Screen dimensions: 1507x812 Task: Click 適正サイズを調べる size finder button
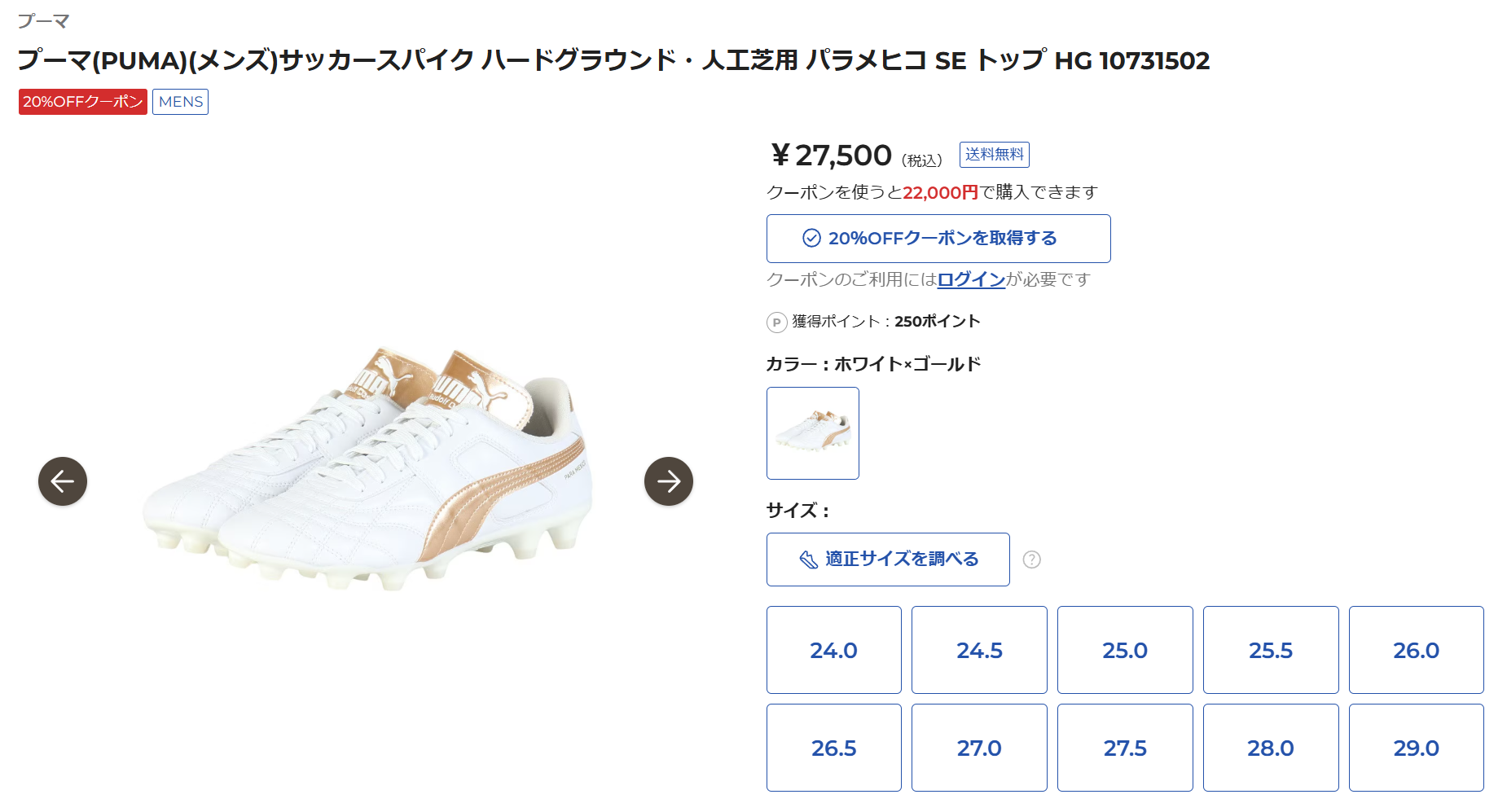[887, 560]
